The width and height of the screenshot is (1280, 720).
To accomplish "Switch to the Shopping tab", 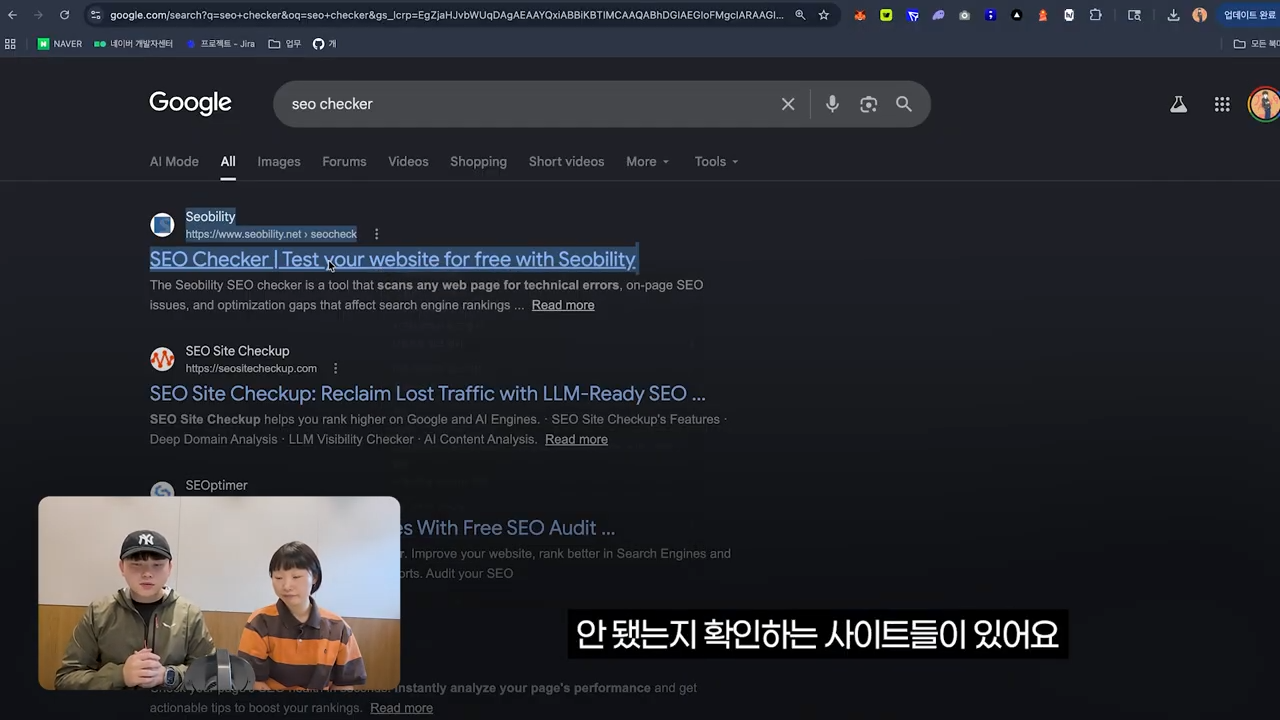I will pyautogui.click(x=478, y=161).
